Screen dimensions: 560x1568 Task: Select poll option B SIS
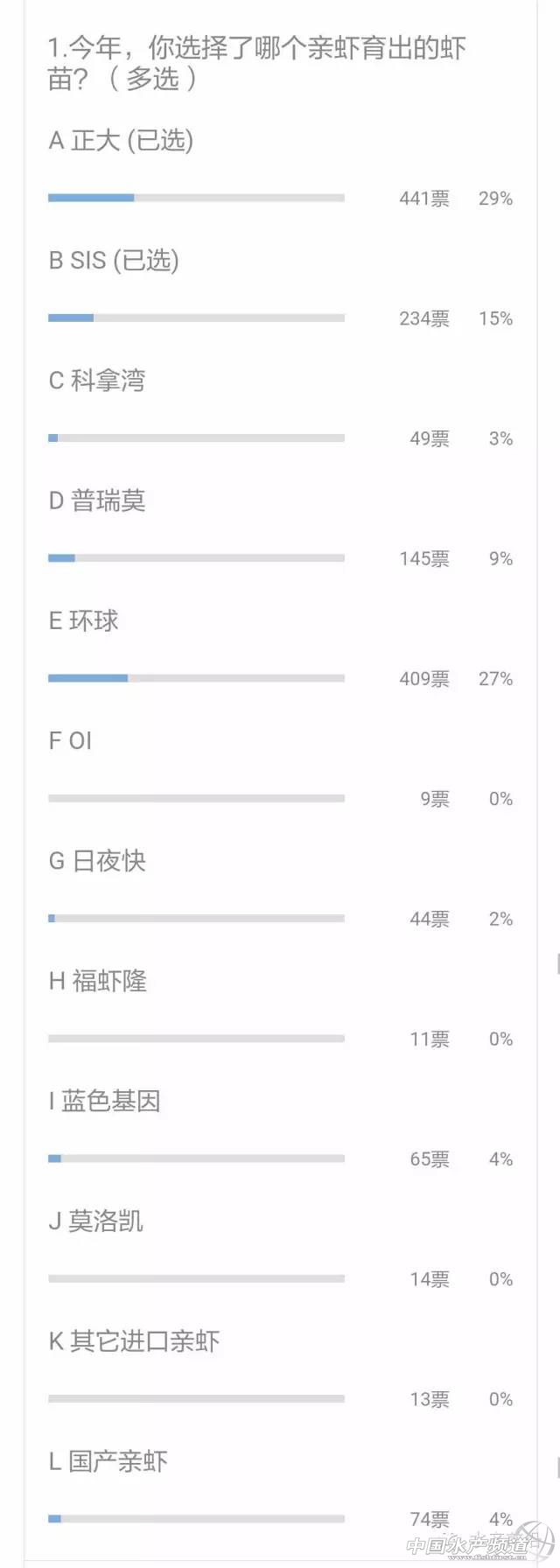tap(114, 261)
